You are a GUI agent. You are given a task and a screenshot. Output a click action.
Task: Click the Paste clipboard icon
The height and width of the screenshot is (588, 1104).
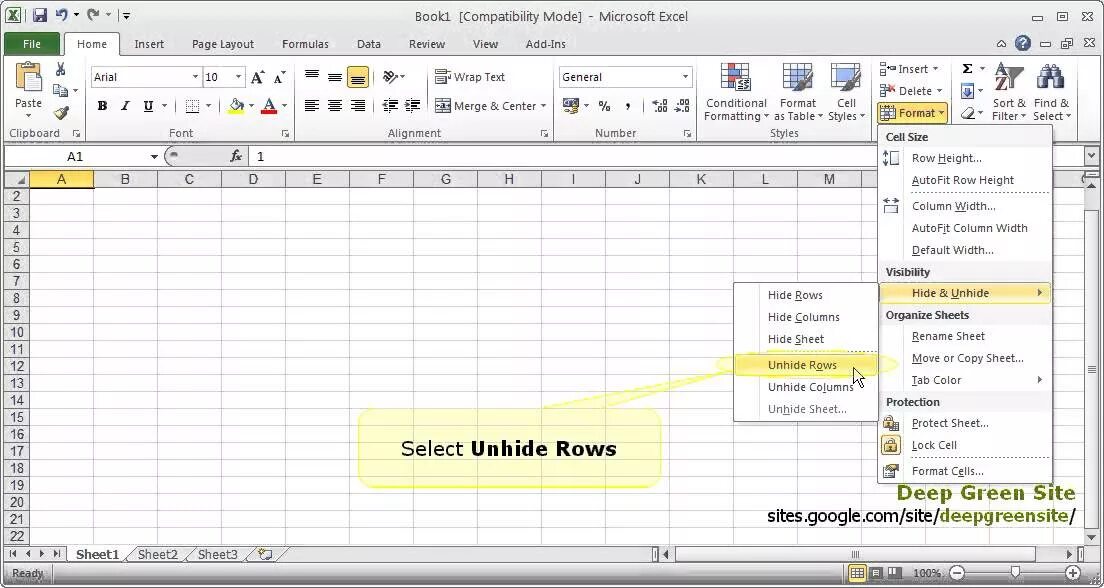pyautogui.click(x=28, y=77)
